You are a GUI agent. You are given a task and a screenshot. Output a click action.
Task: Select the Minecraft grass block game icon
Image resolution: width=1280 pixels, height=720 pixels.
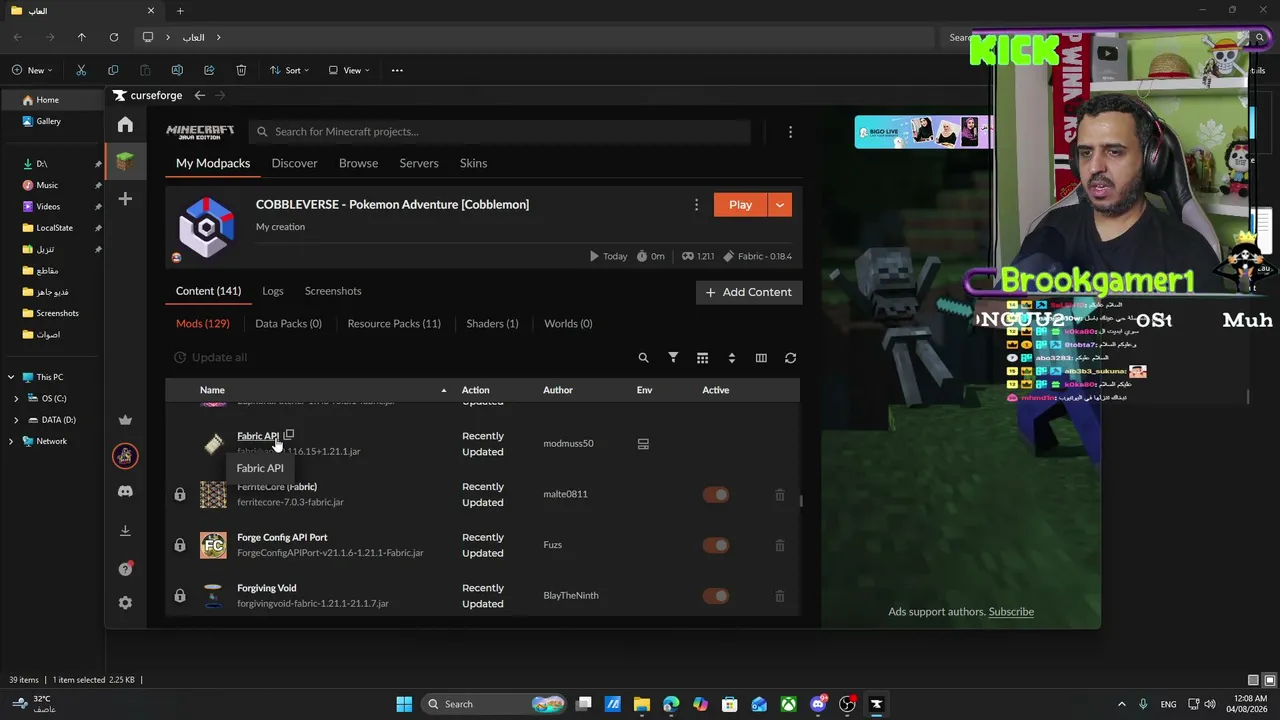125,160
